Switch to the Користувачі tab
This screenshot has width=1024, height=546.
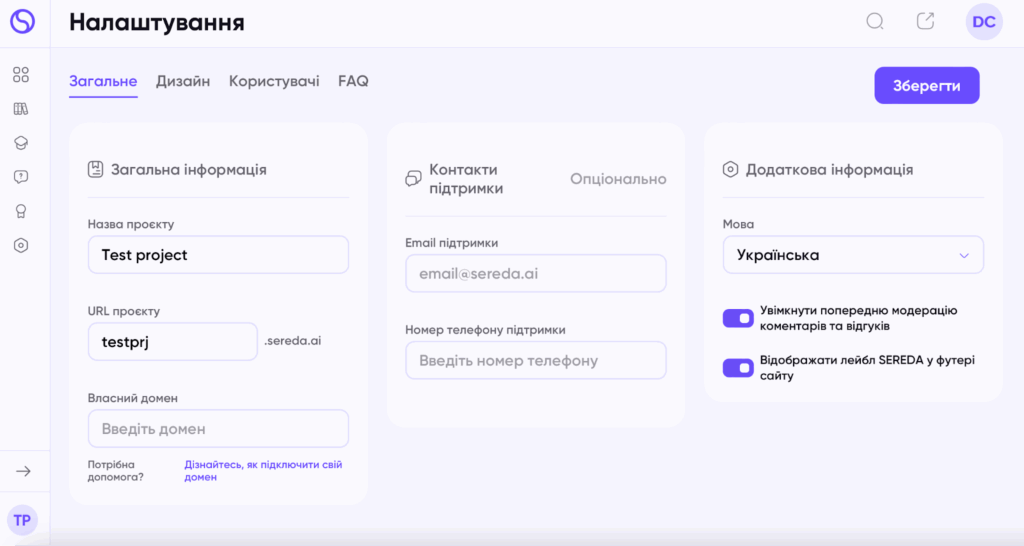click(x=274, y=81)
